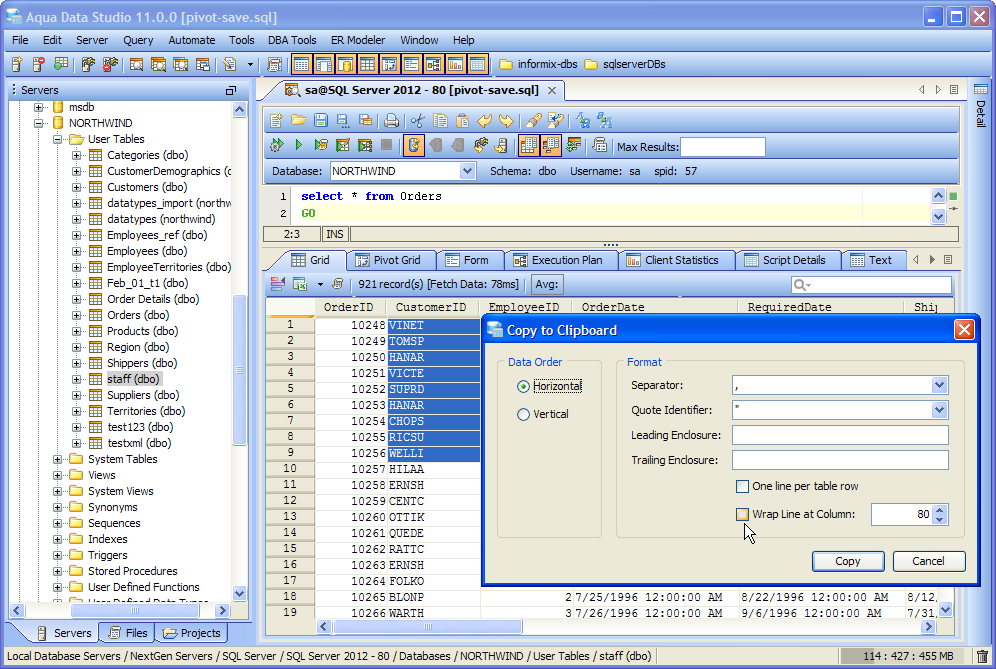Click the Paste clipboard icon
Image resolution: width=996 pixels, height=669 pixels.
(462, 121)
